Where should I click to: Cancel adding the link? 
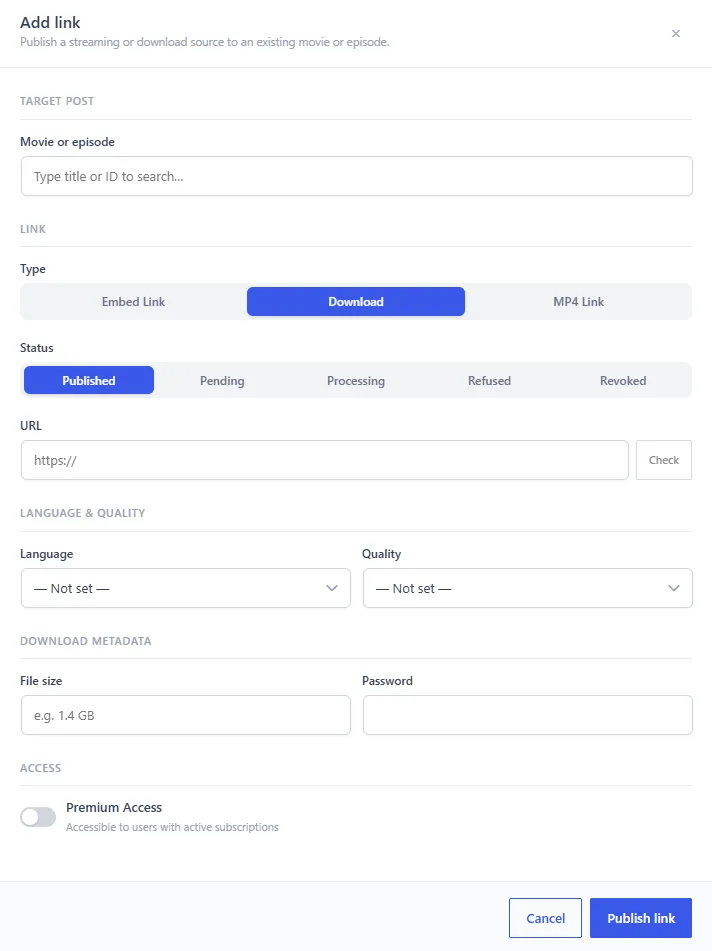[545, 918]
